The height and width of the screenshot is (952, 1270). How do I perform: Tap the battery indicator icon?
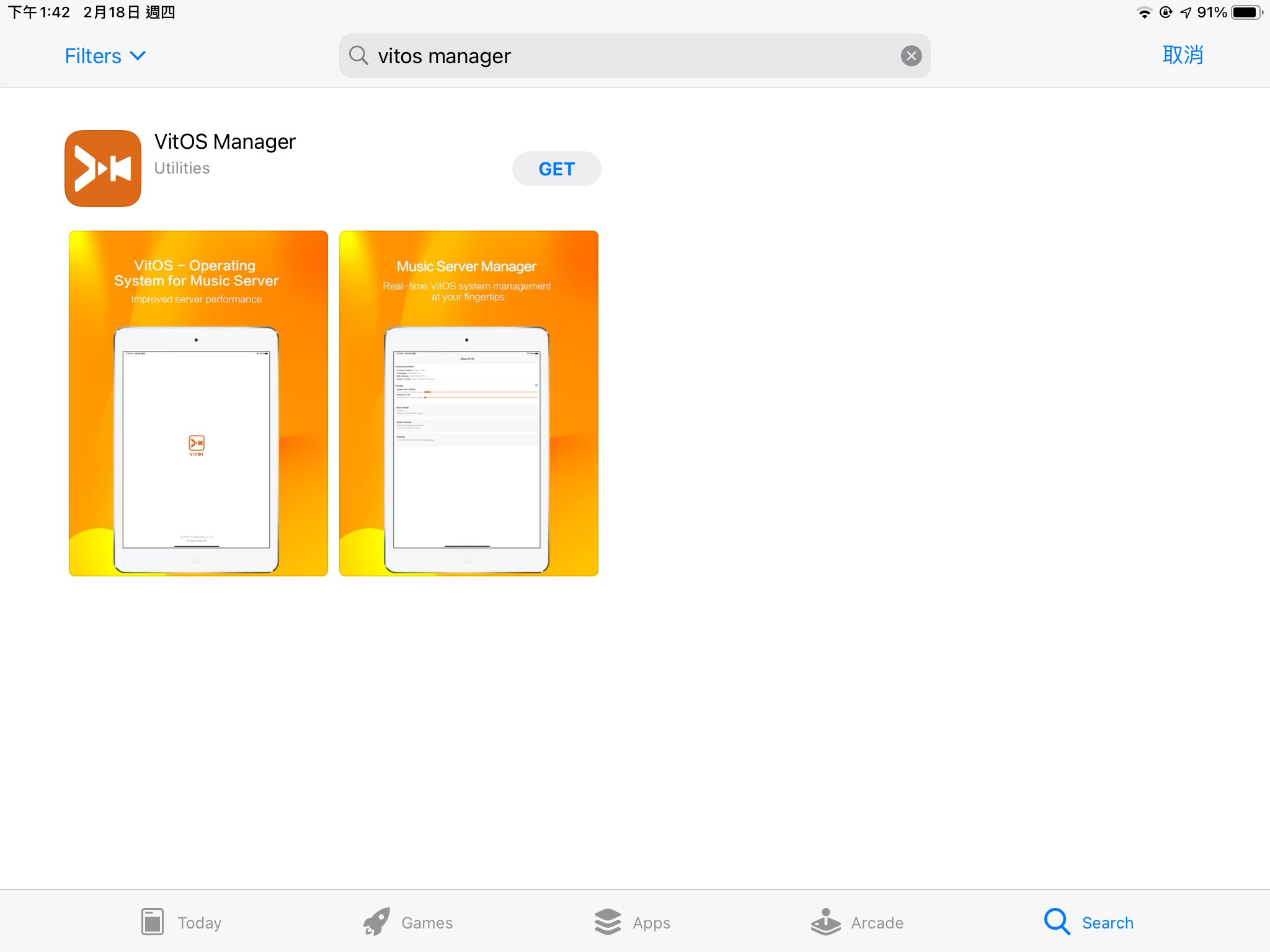point(1247,12)
